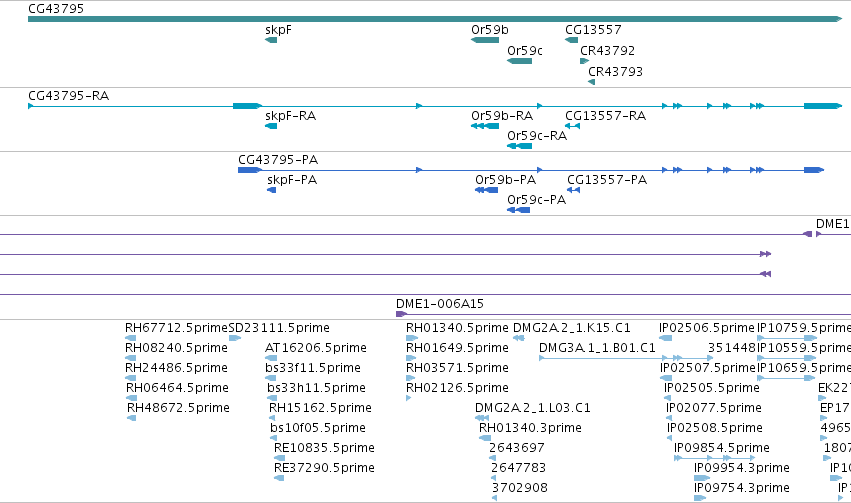
Task: Open the Or59b gene label
Action: 490,30
